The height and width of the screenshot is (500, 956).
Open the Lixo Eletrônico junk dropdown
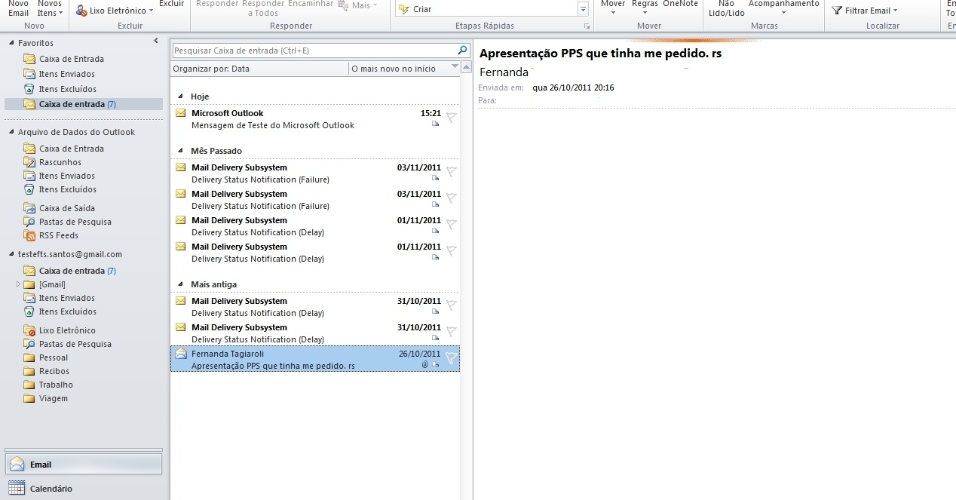tap(114, 10)
